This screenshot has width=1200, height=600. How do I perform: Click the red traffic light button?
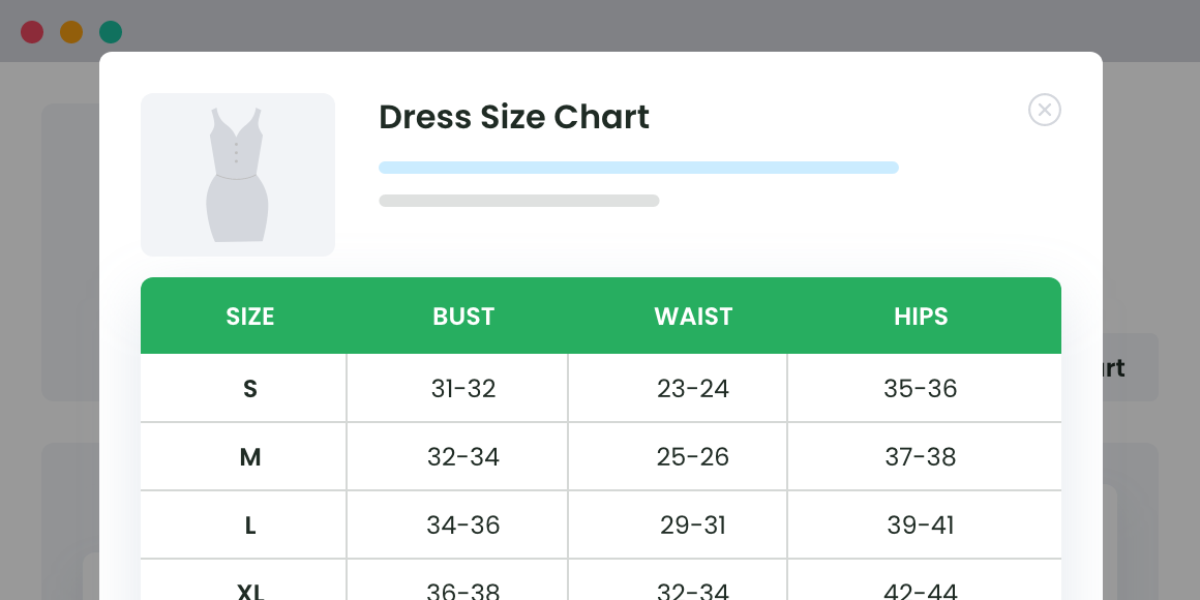tap(31, 31)
